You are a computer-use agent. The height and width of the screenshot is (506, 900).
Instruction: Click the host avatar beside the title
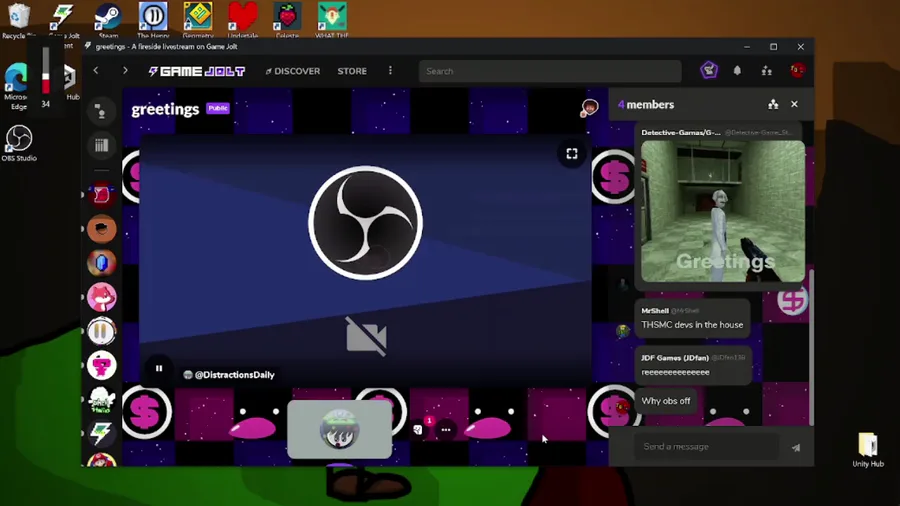[589, 107]
